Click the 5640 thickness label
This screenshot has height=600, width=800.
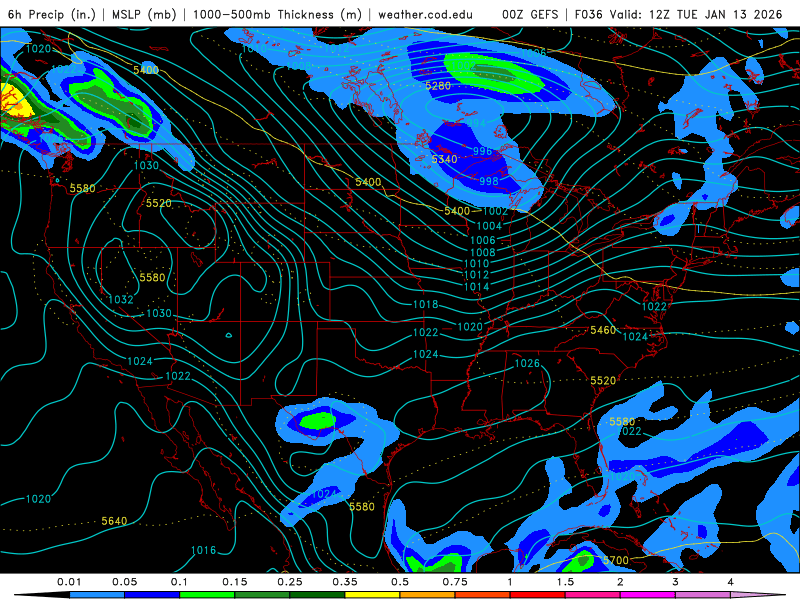click(x=114, y=521)
